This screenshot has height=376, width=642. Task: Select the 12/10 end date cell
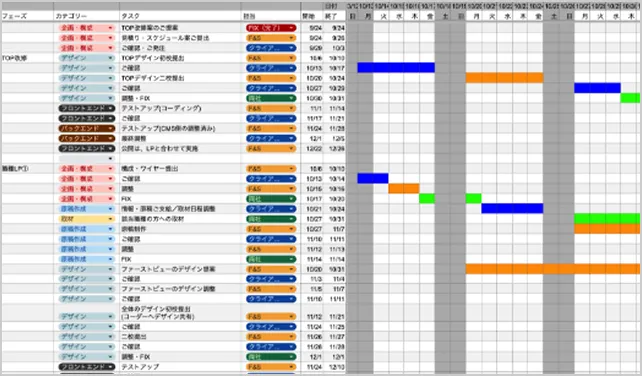click(336, 367)
